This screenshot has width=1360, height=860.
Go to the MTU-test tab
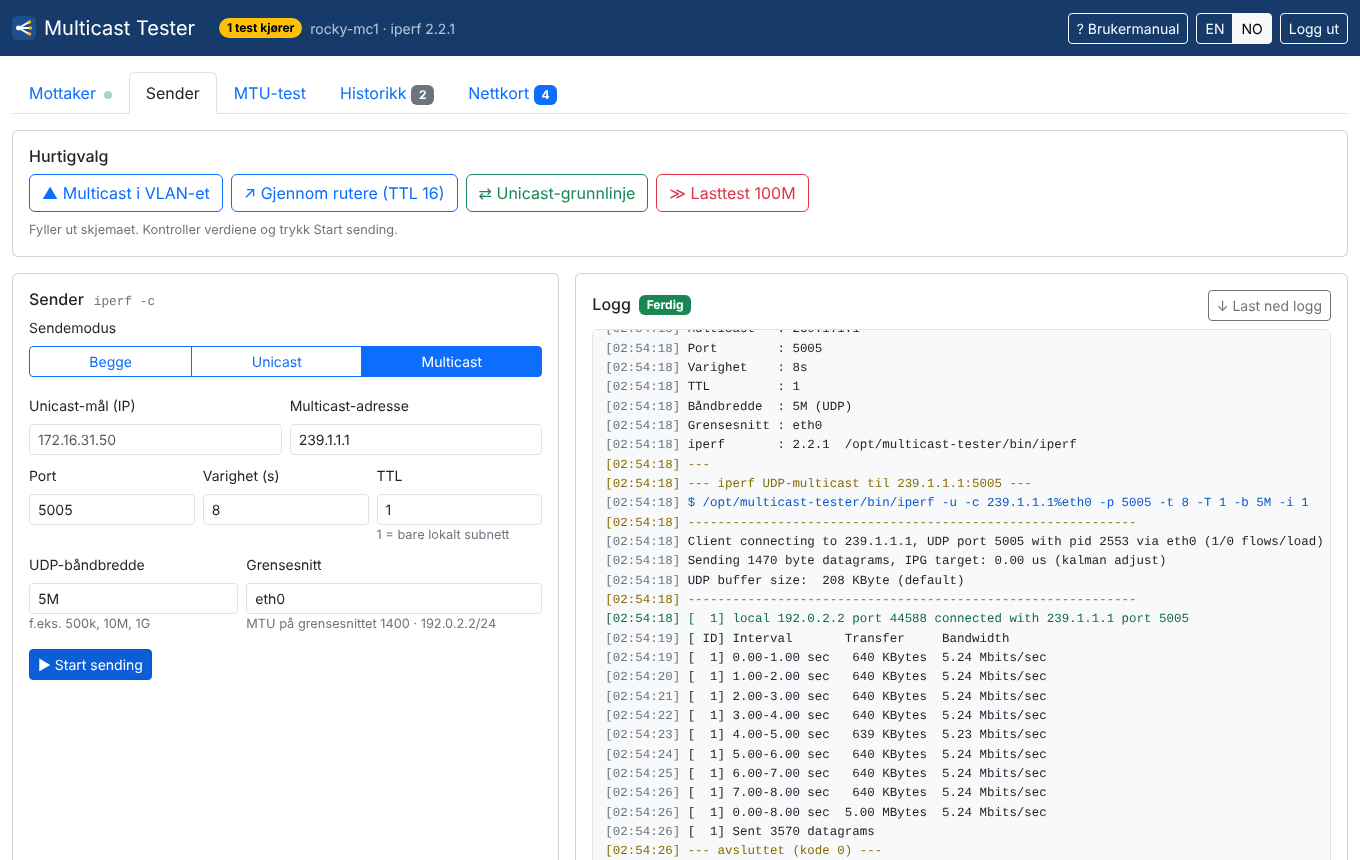[270, 93]
